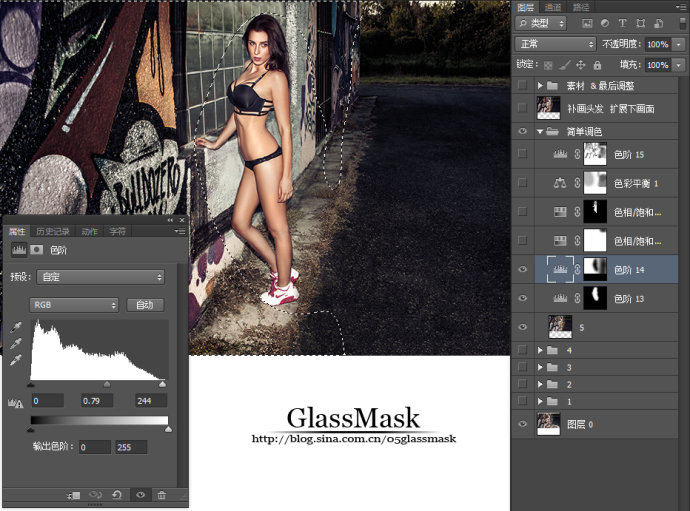View previous state of adjustment

click(95, 495)
